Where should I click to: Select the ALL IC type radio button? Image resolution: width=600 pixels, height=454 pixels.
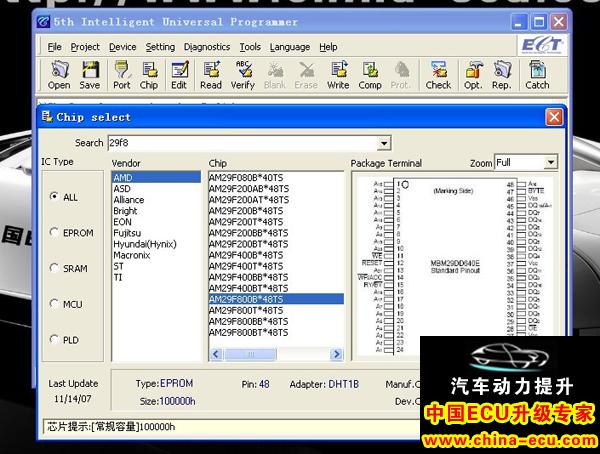click(54, 196)
